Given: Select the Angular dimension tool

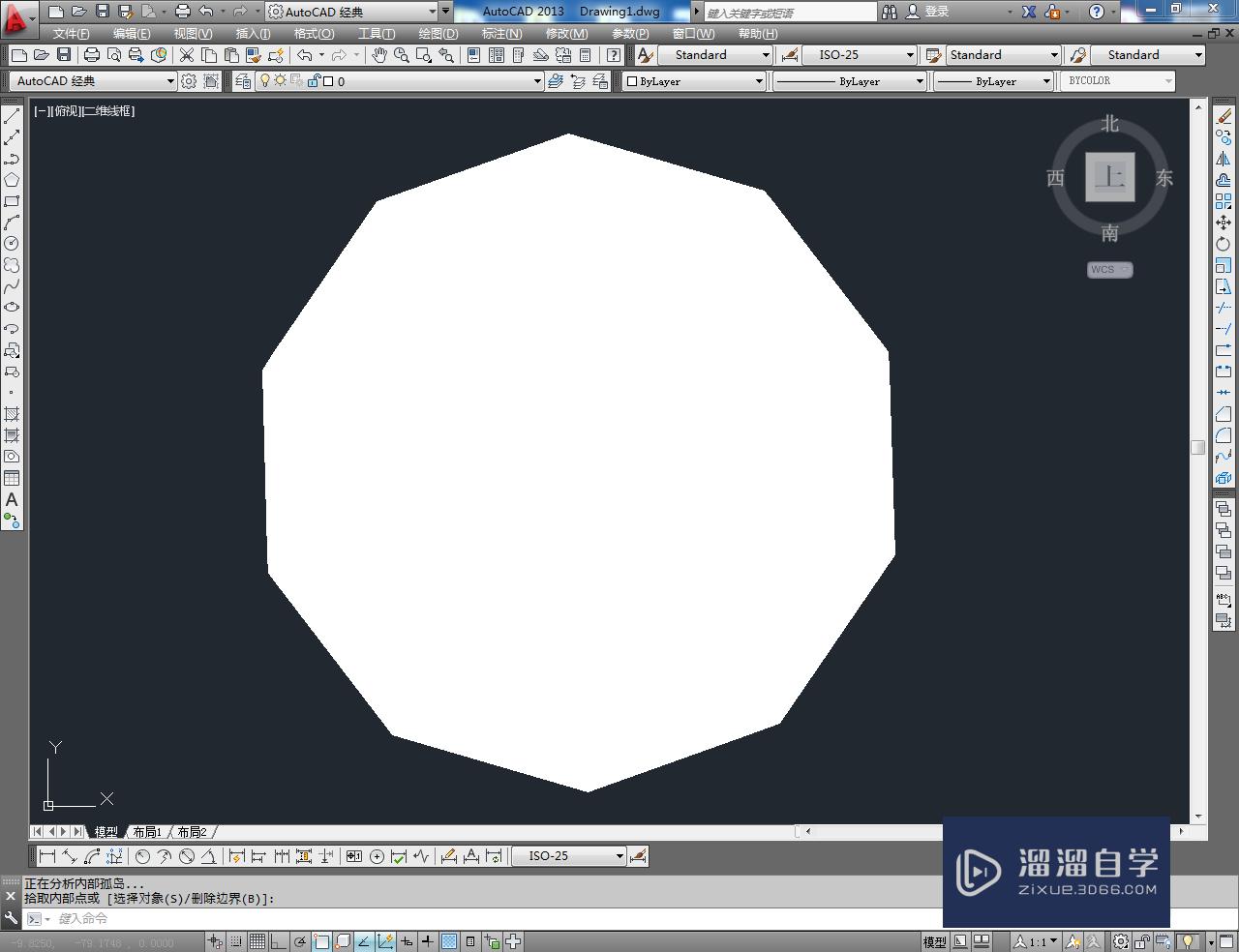Looking at the screenshot, I should (x=207, y=856).
